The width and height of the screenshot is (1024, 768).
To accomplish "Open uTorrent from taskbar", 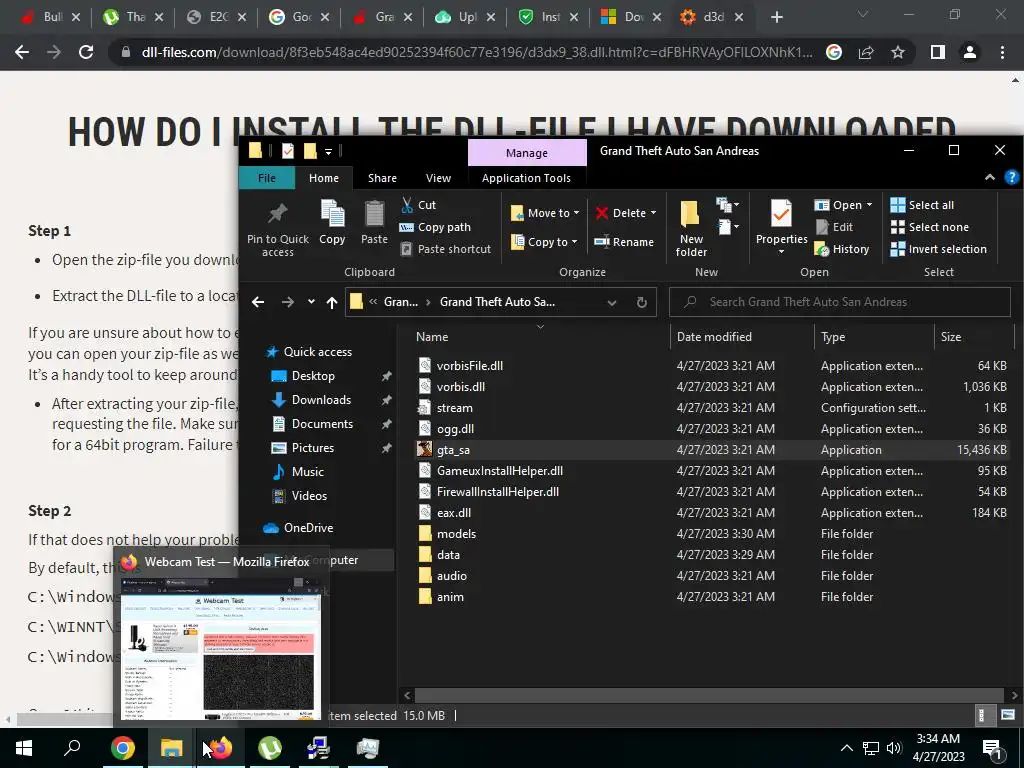I will coord(270,748).
